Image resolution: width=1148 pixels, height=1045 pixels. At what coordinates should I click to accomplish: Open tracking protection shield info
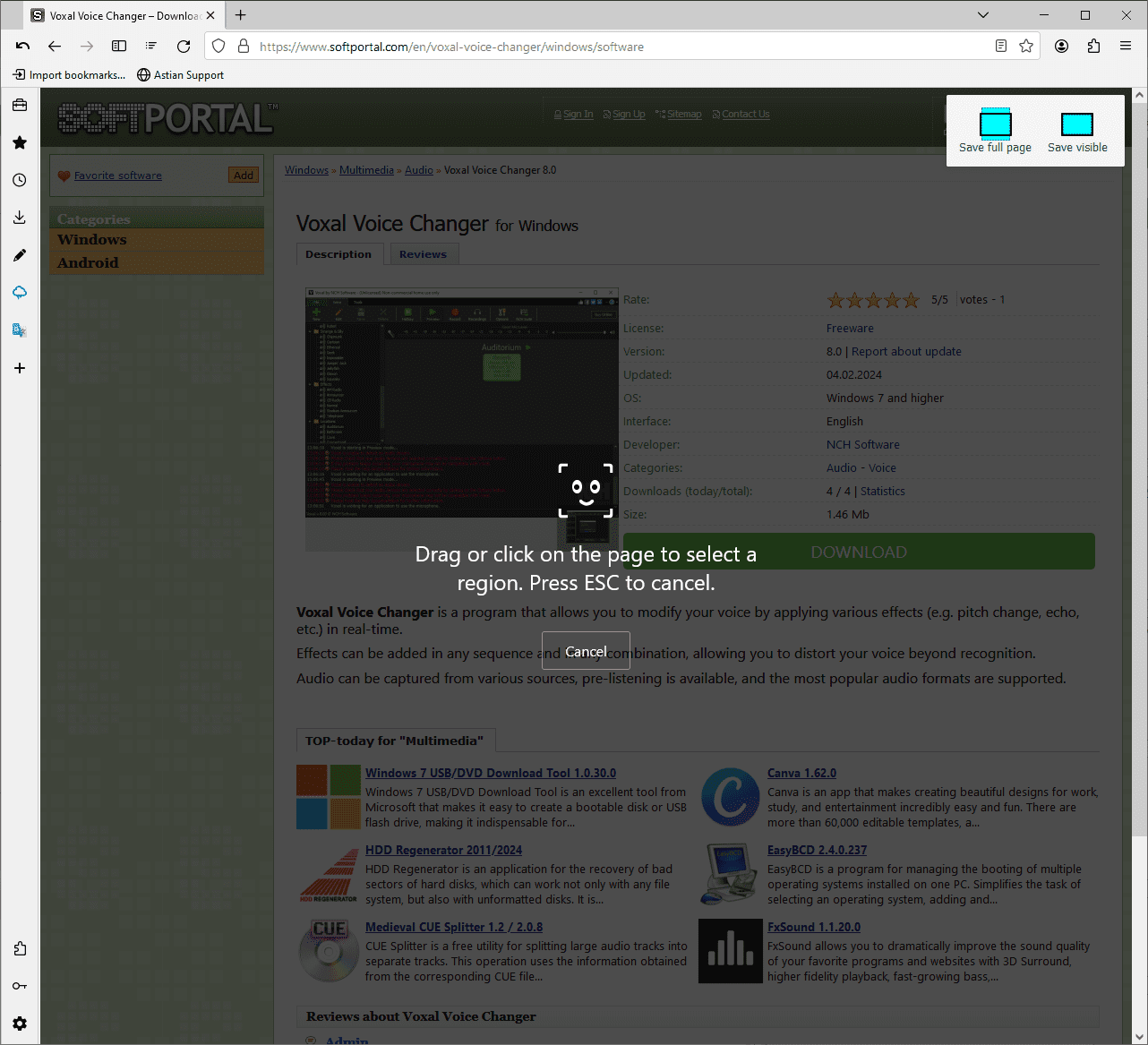[x=218, y=46]
